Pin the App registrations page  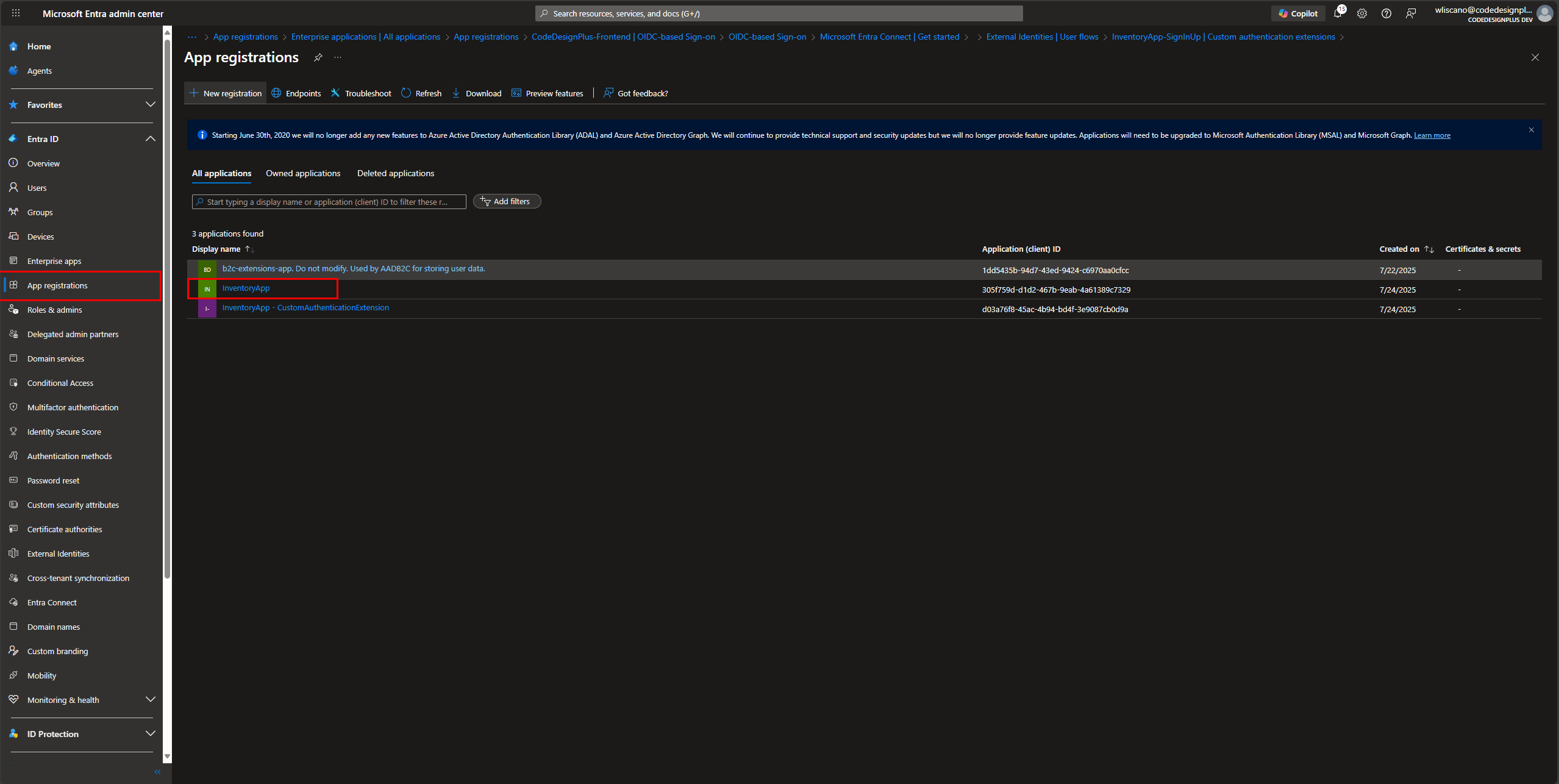click(318, 57)
